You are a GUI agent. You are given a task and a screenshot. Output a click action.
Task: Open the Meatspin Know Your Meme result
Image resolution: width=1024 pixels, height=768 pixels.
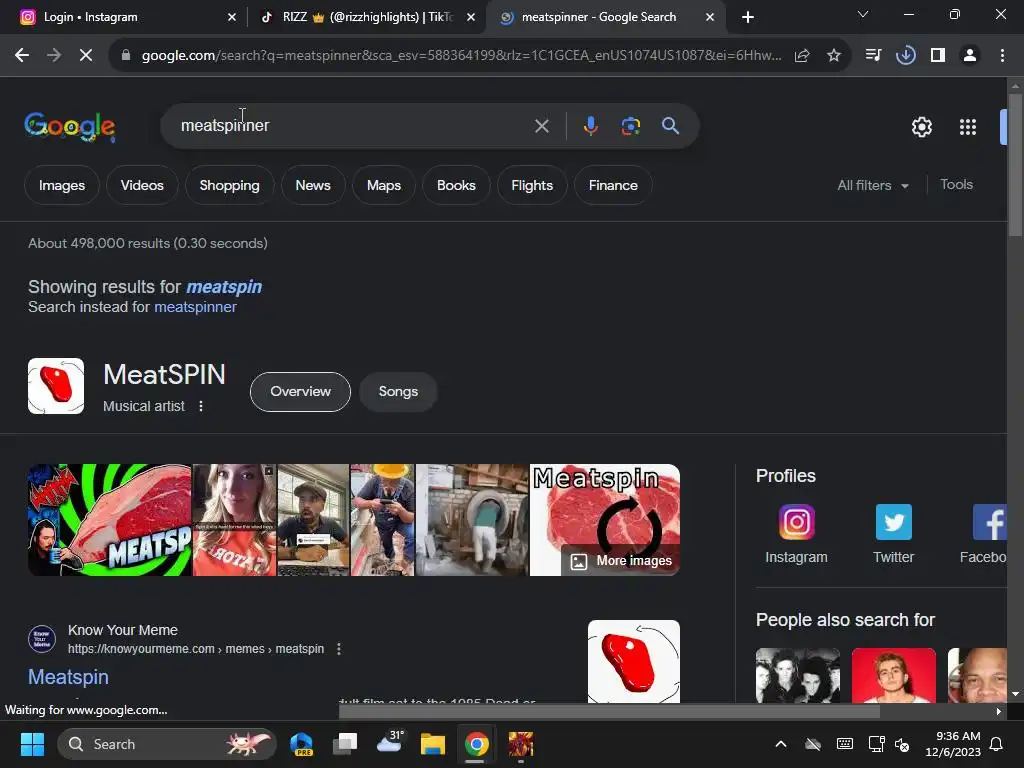point(68,677)
